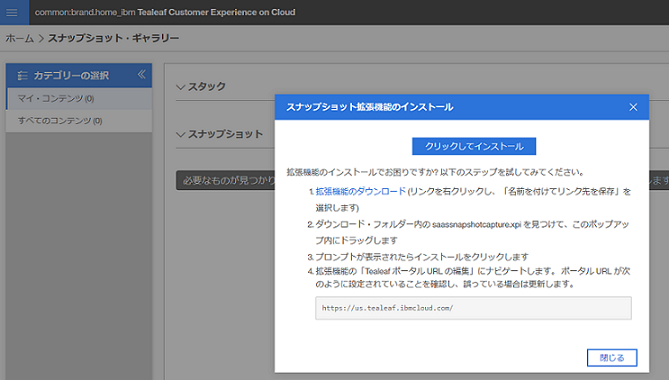Go to ホーム breadcrumb

20,38
